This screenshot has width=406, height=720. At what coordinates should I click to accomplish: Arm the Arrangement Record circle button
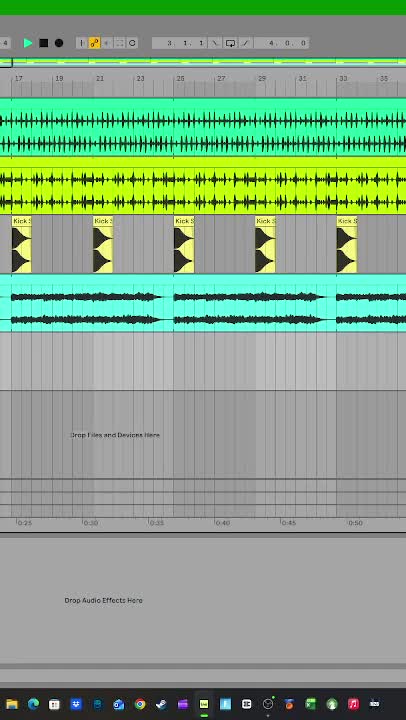click(59, 43)
